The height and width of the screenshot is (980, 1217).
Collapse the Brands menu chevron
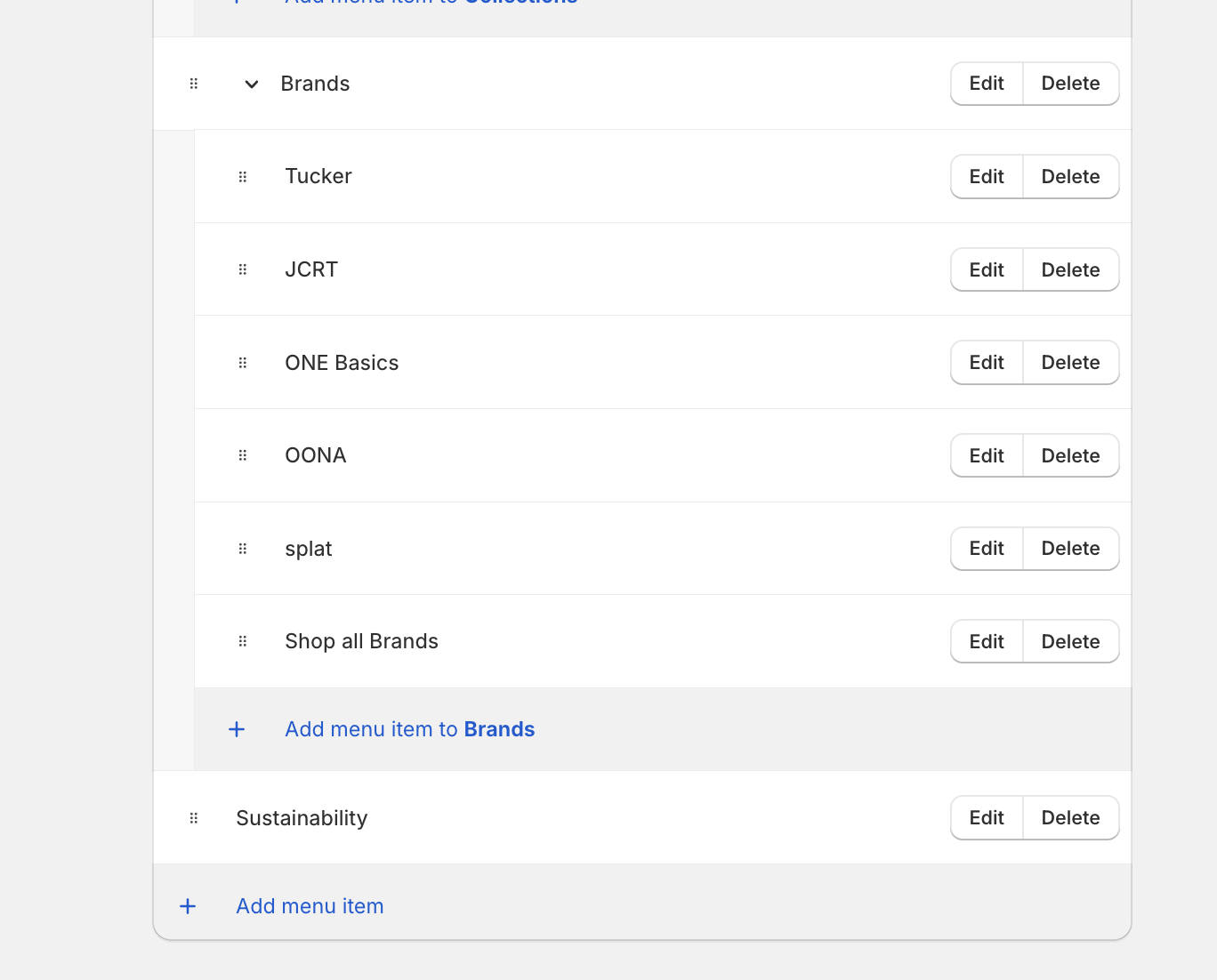[252, 84]
